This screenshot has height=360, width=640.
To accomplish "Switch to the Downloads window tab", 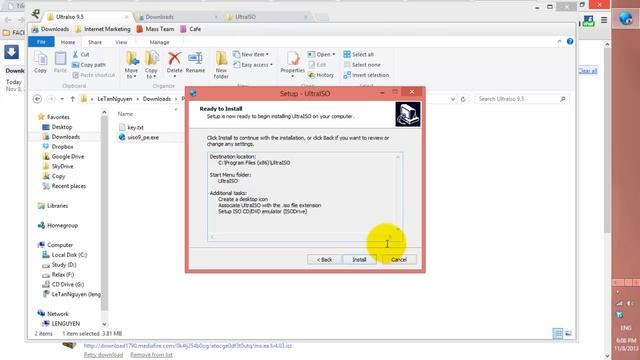I will 159,17.
